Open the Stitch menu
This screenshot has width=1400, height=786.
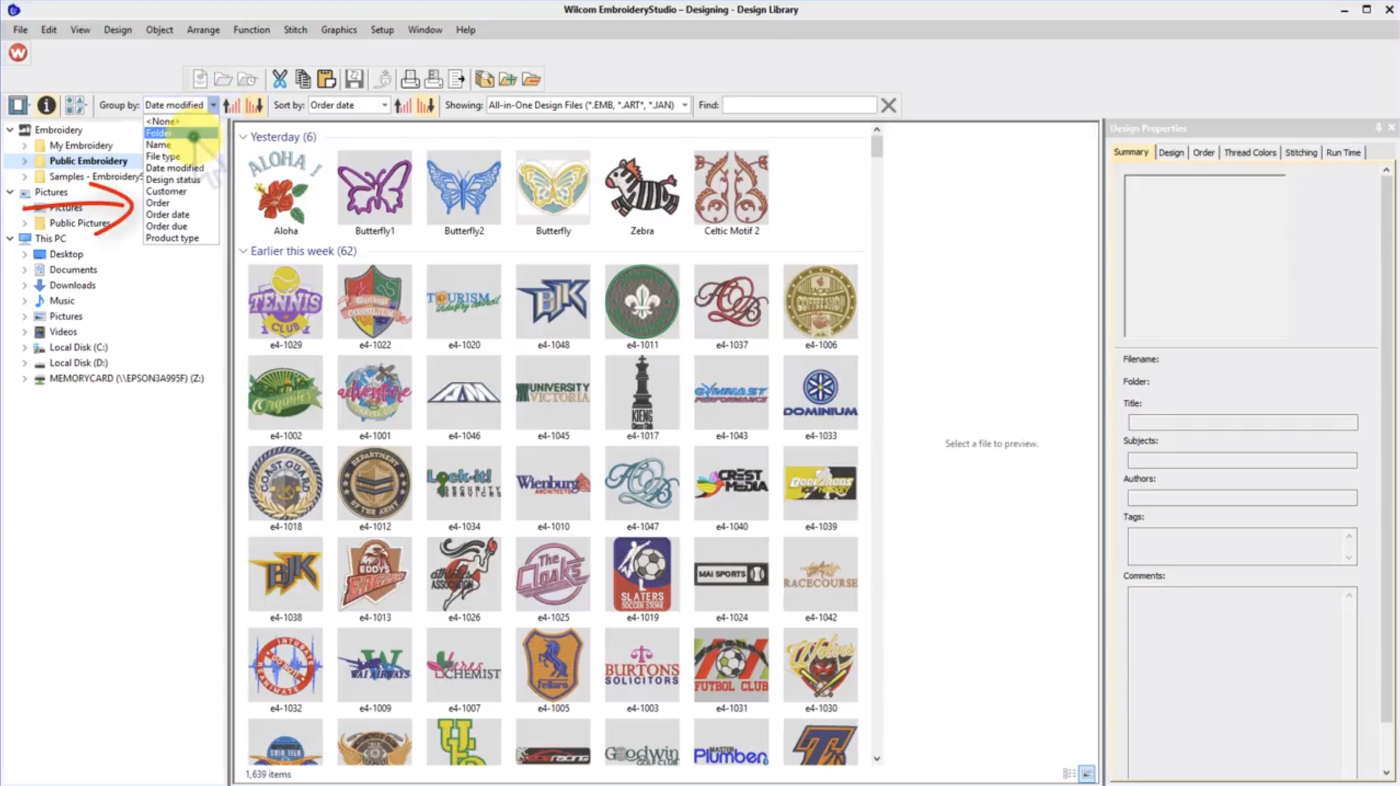pyautogui.click(x=295, y=30)
